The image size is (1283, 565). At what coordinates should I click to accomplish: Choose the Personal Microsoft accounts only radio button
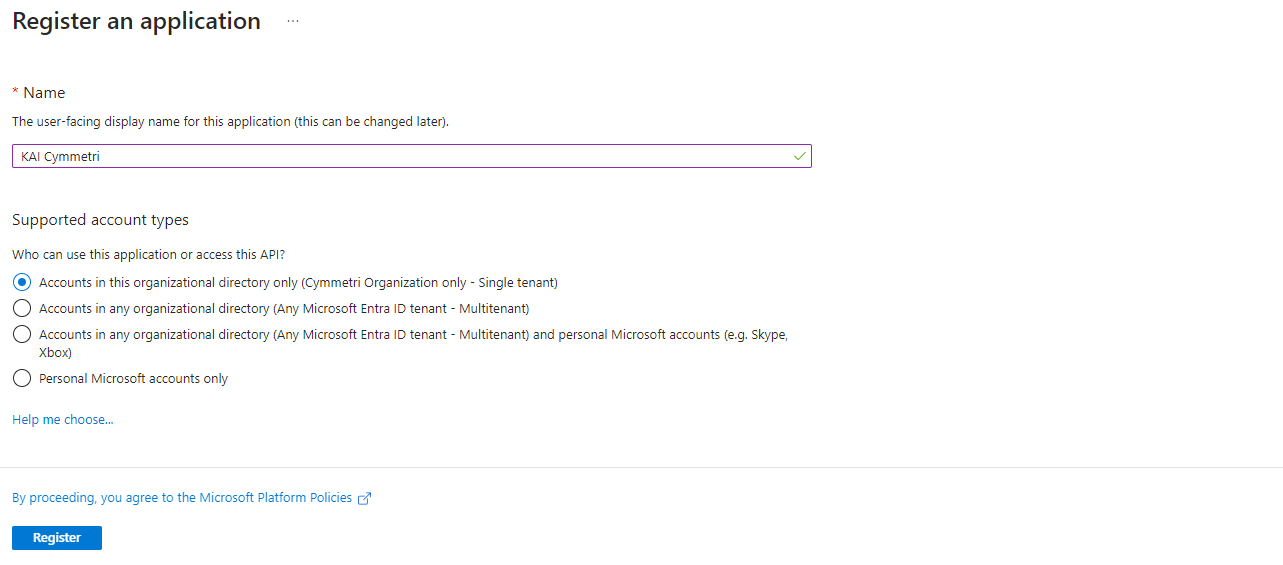point(22,378)
